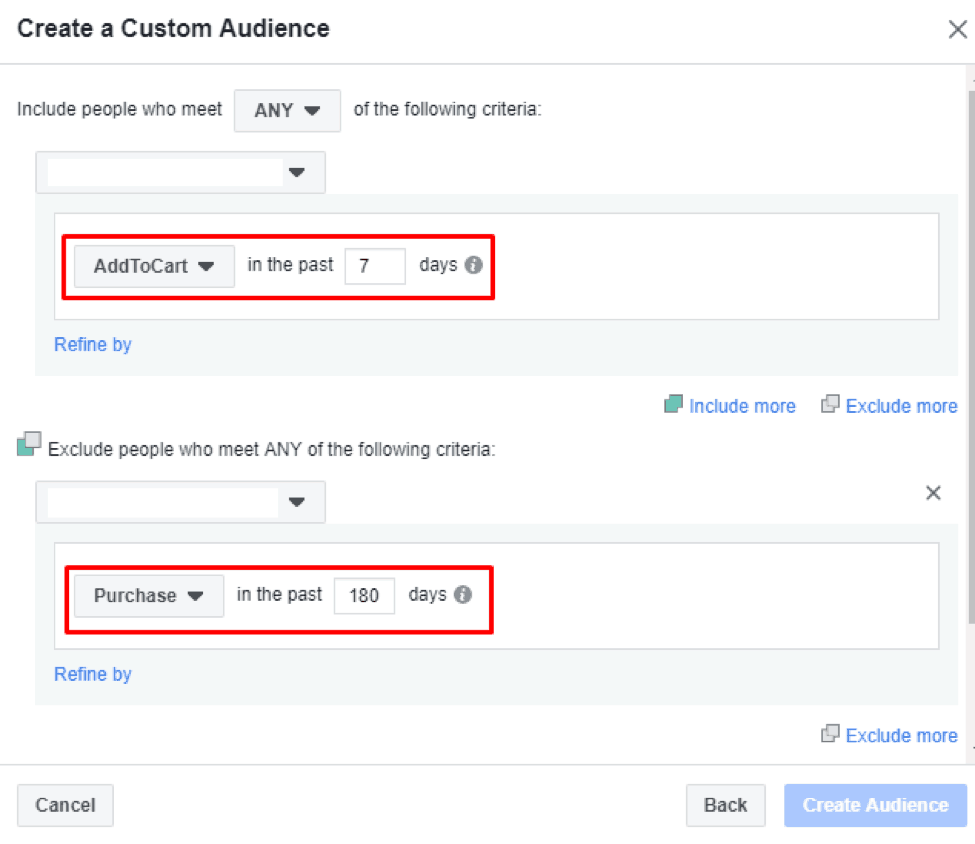Image resolution: width=975 pixels, height=844 pixels.
Task: Click the upper Exclude more icon
Action: [830, 405]
